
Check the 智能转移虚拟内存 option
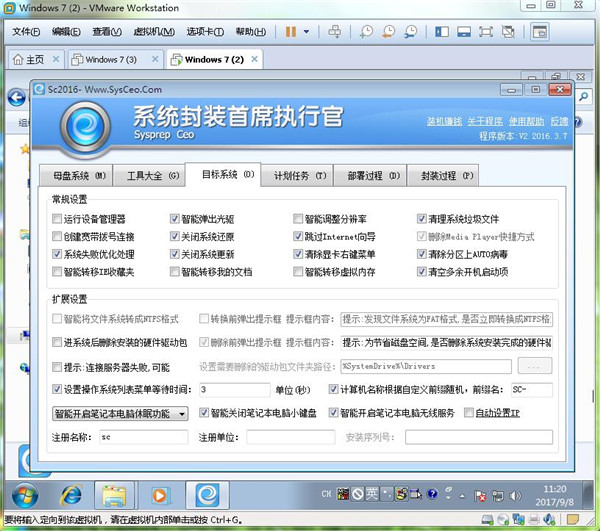point(298,272)
